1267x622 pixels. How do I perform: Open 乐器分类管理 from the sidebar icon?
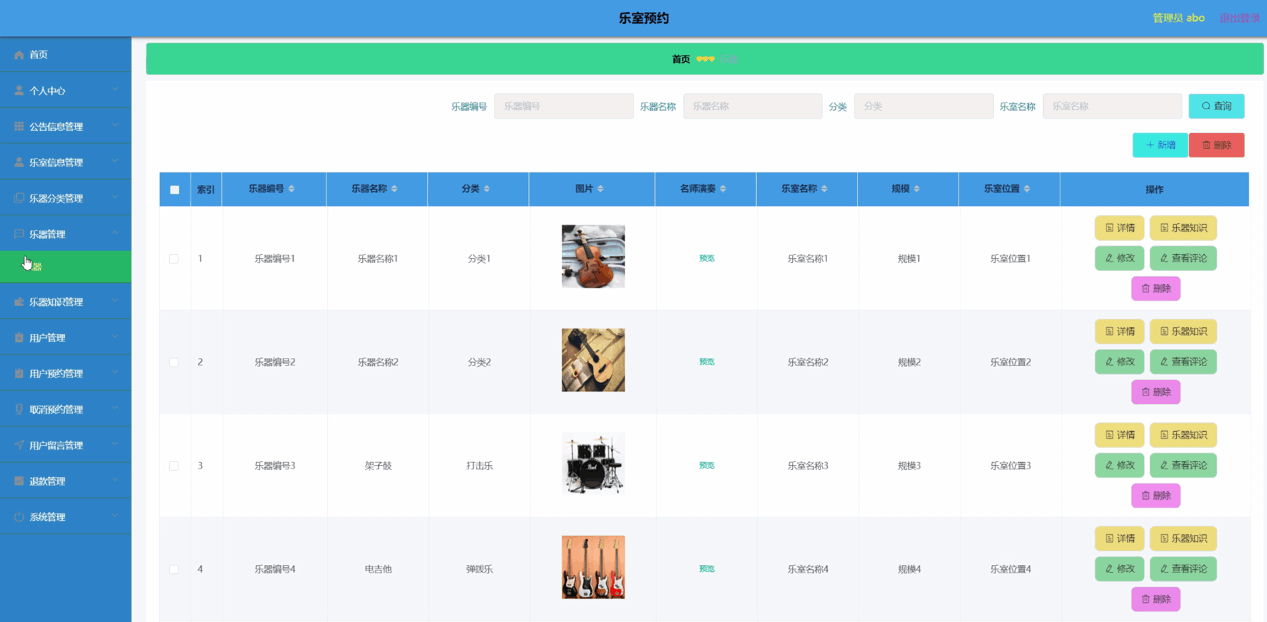pos(18,197)
